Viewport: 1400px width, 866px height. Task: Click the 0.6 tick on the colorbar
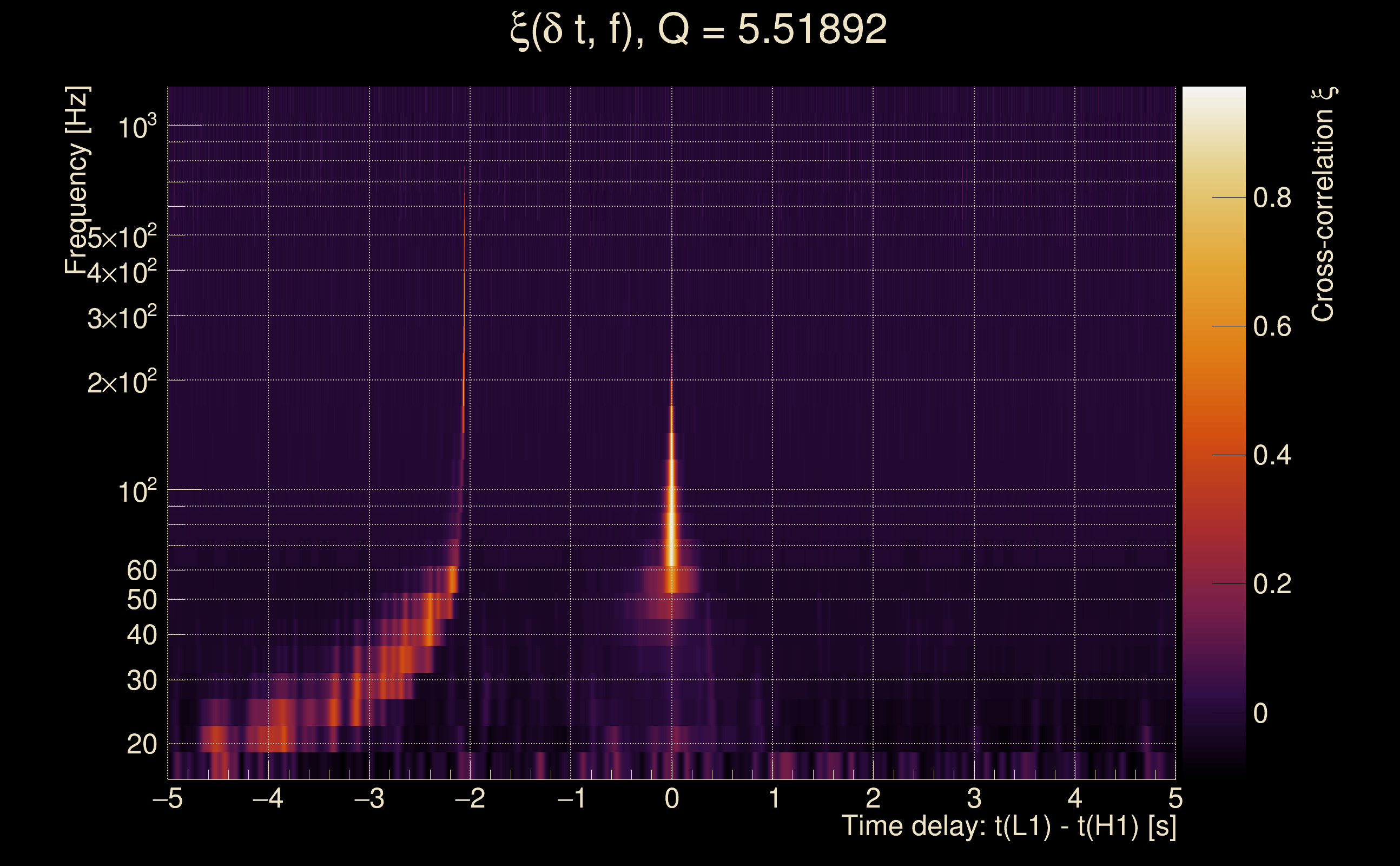[x=1272, y=326]
